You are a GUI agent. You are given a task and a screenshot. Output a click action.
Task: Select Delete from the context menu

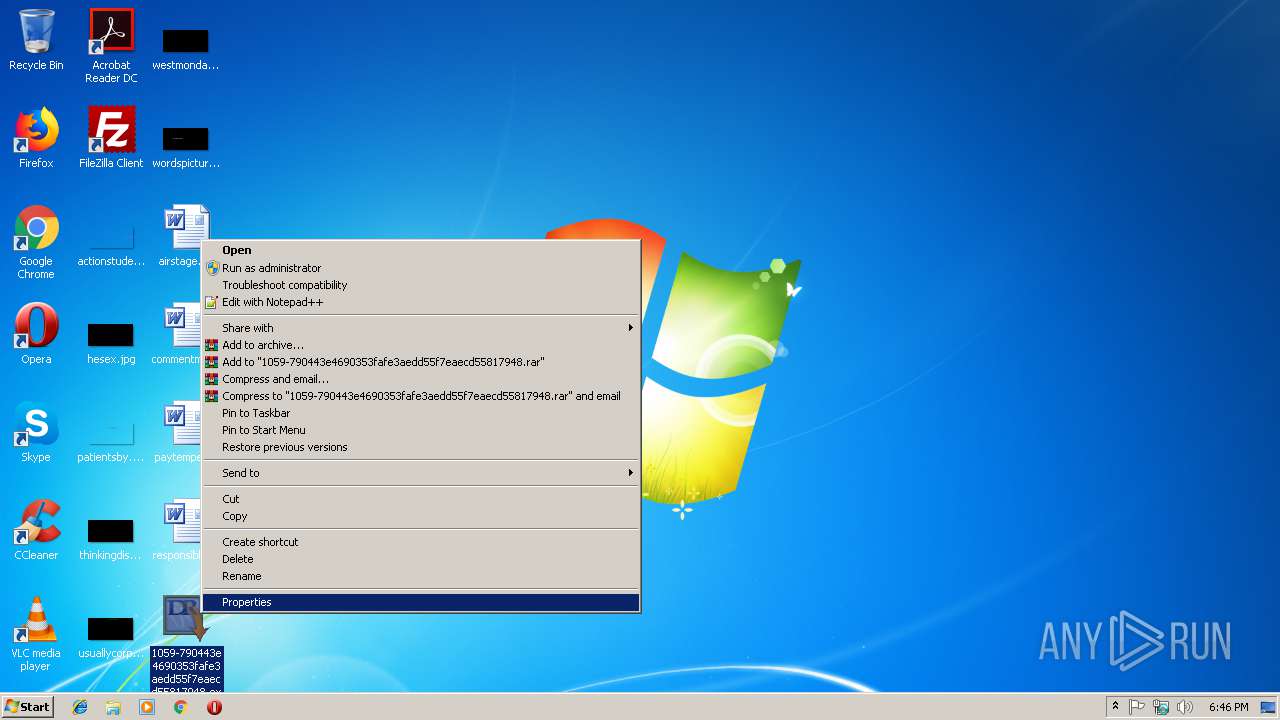[x=421, y=559]
